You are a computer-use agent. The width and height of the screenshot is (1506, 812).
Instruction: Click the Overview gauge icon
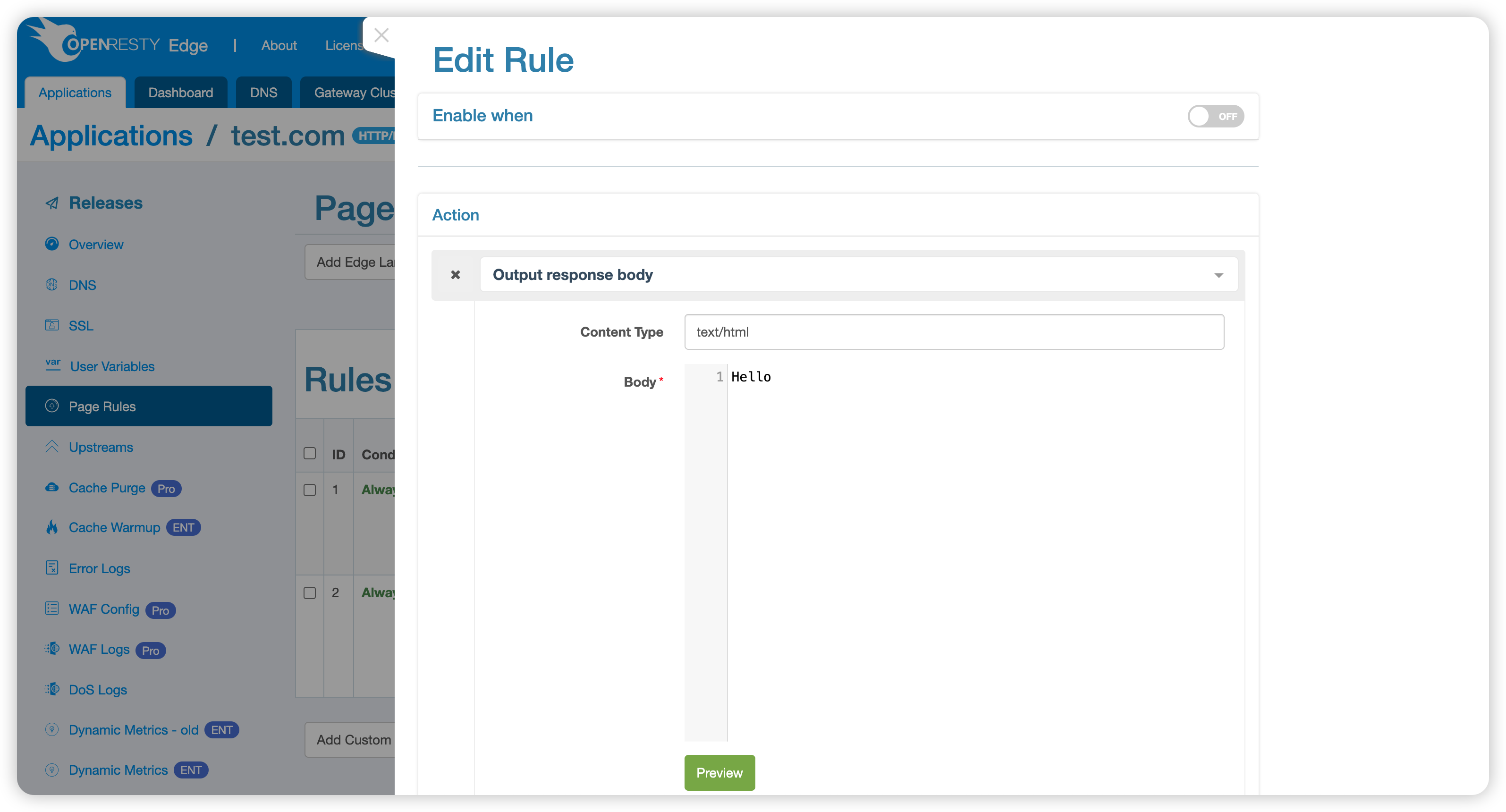pyautogui.click(x=52, y=244)
